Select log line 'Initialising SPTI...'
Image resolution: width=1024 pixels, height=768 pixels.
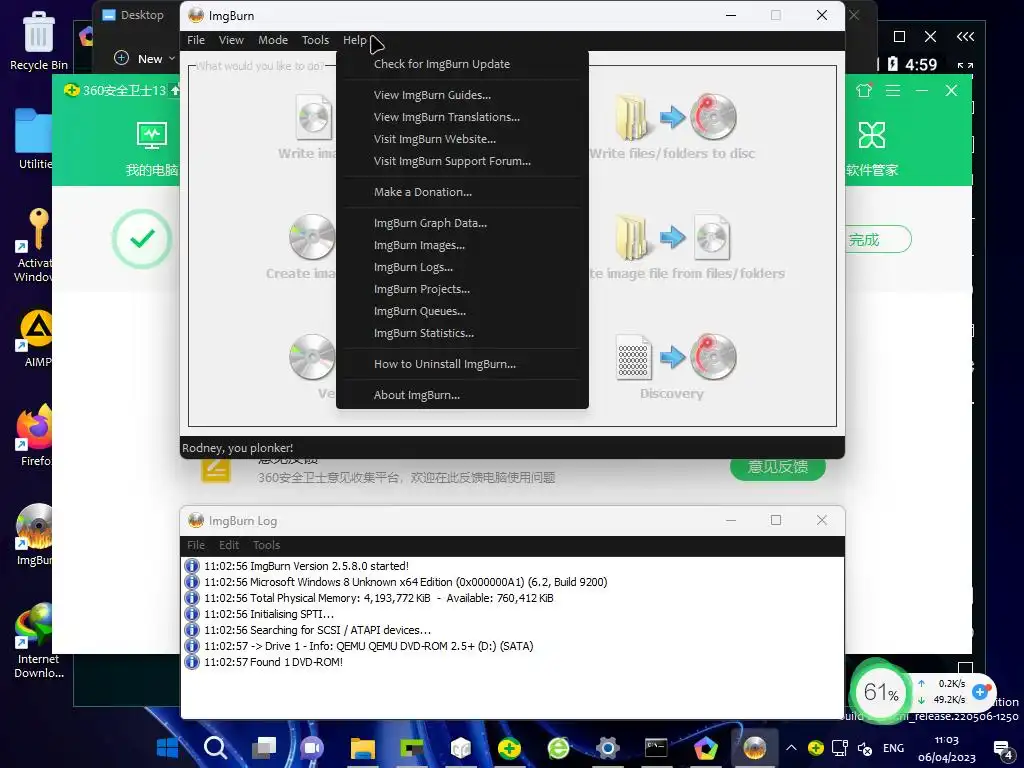click(268, 614)
